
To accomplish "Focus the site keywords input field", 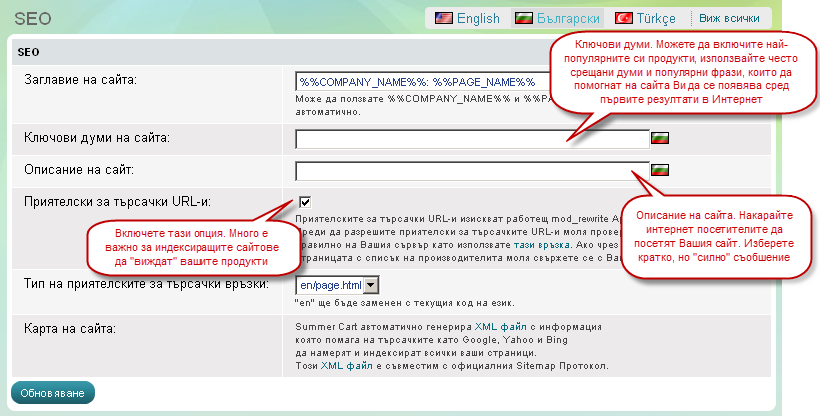I will point(472,138).
